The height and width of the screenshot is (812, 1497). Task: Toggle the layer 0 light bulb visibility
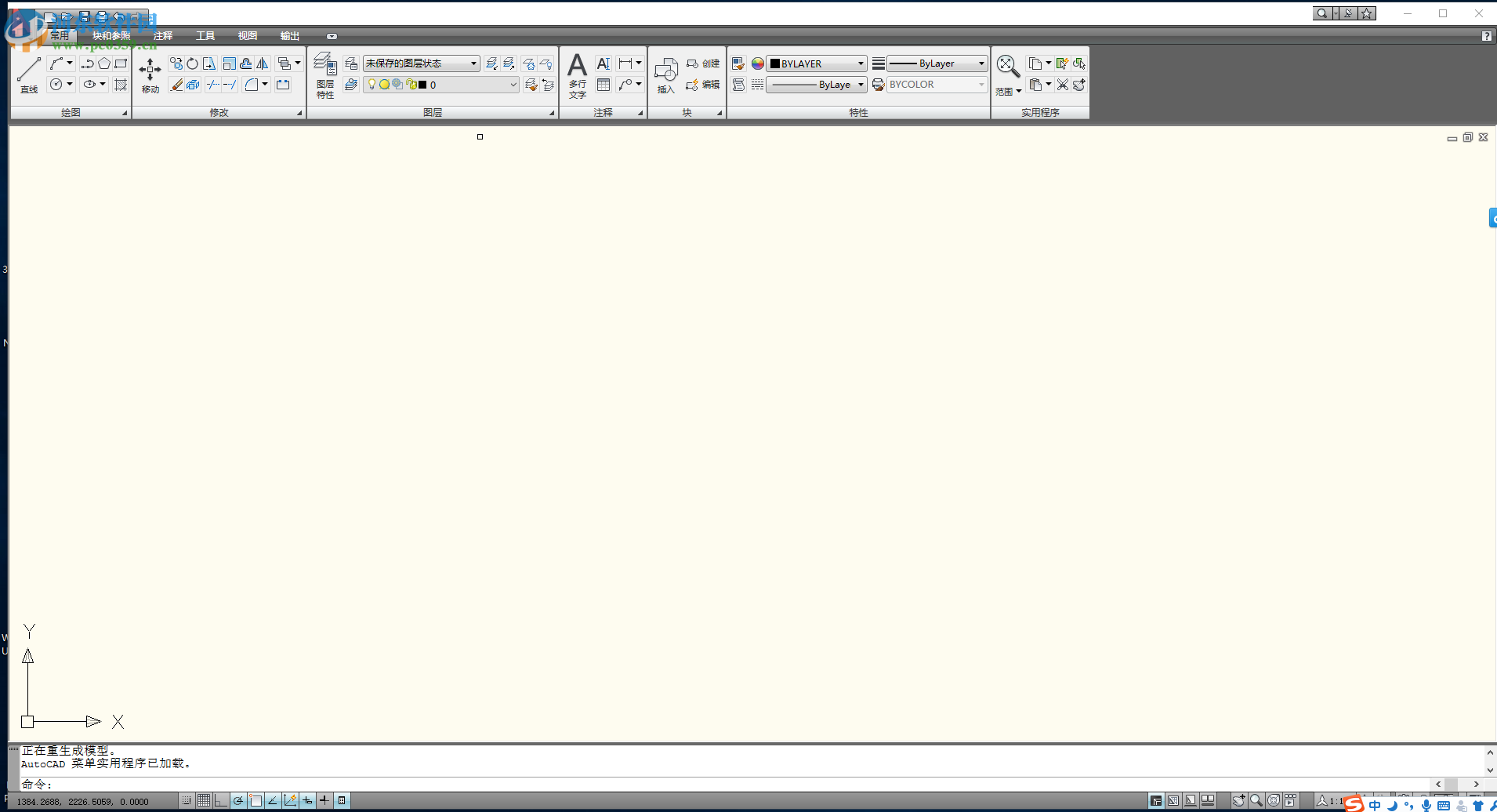click(x=372, y=85)
